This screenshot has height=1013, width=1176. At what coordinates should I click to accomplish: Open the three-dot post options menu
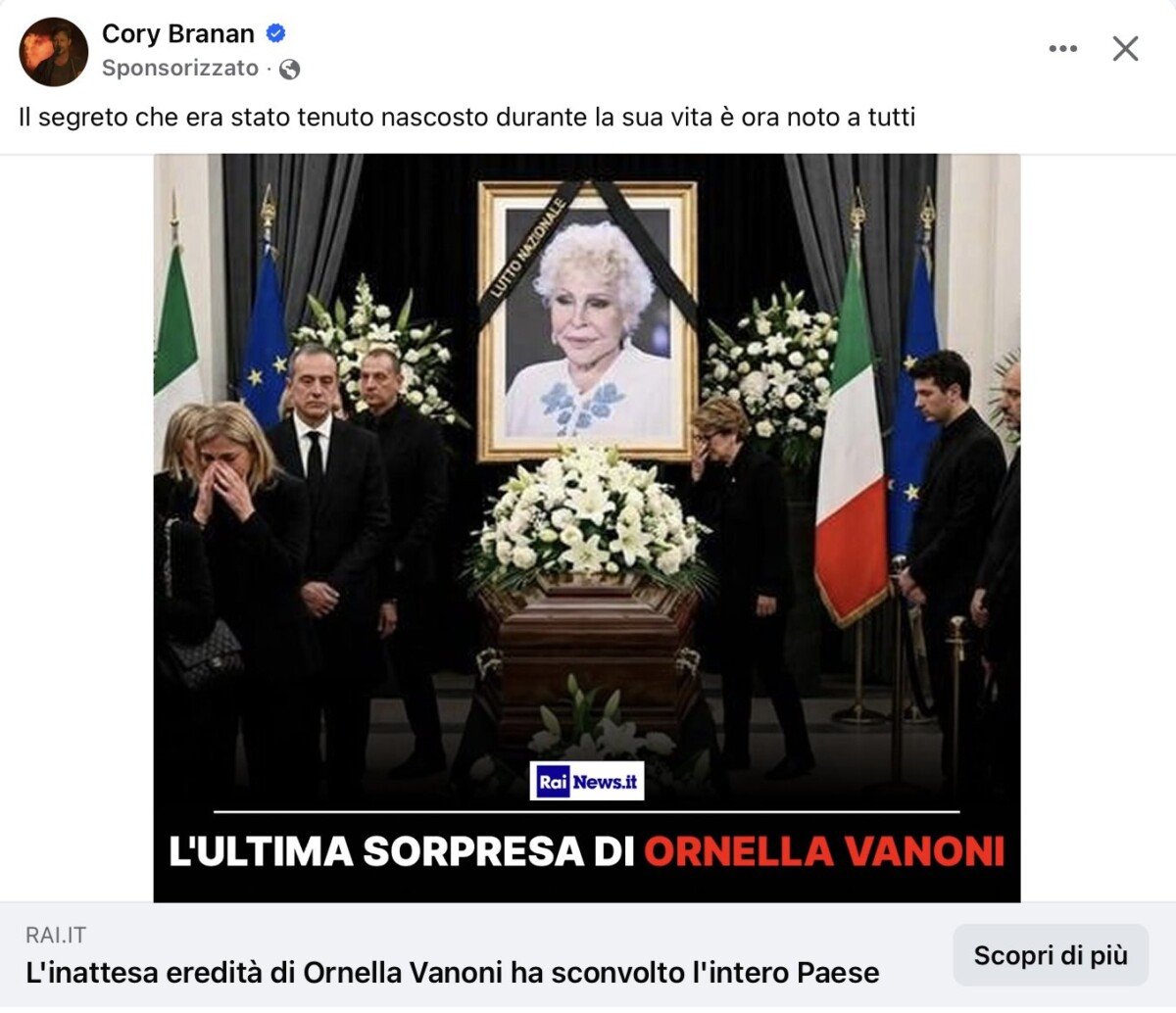pyautogui.click(x=1062, y=49)
